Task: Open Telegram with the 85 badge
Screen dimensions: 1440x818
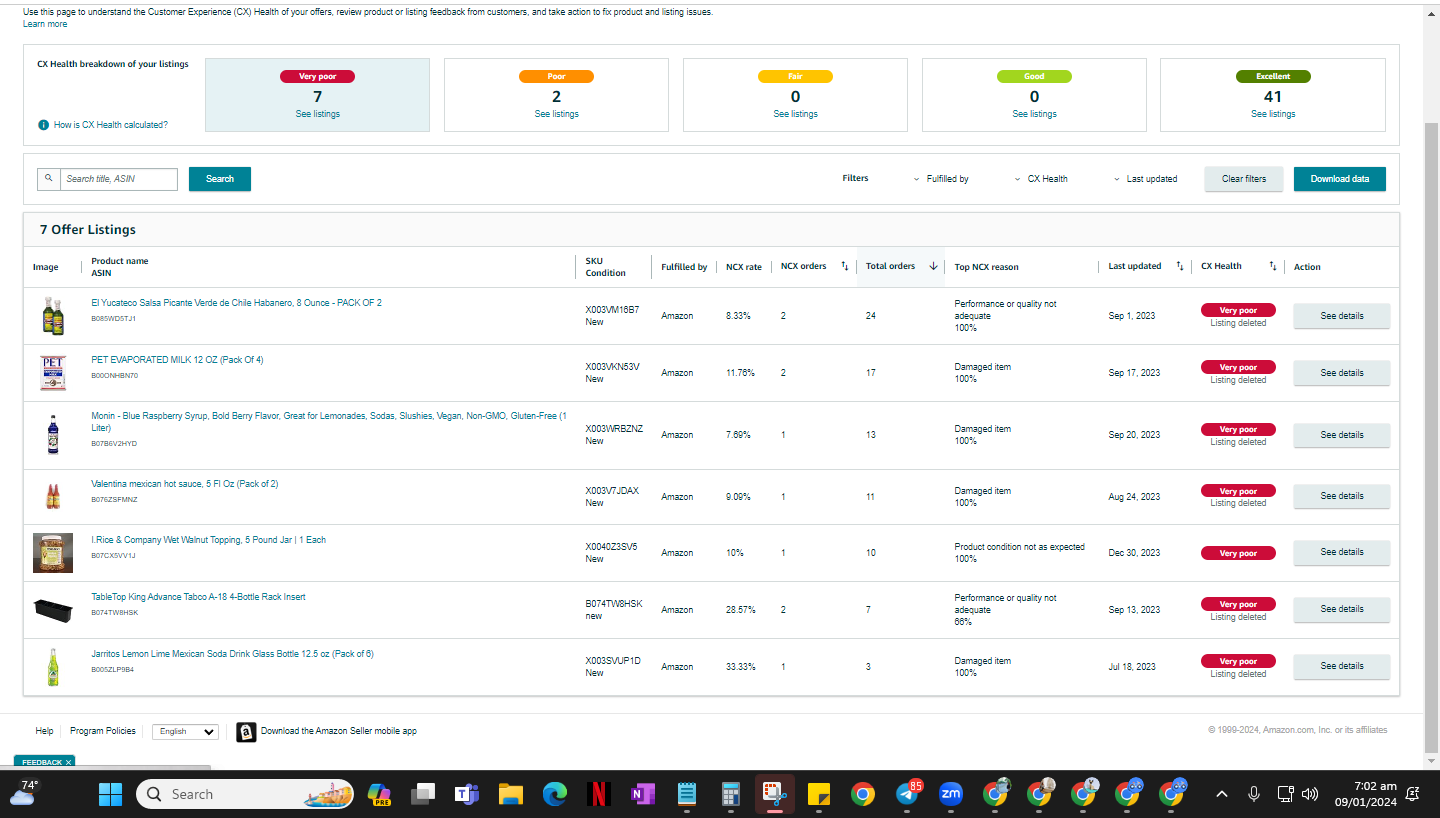Action: [x=907, y=794]
